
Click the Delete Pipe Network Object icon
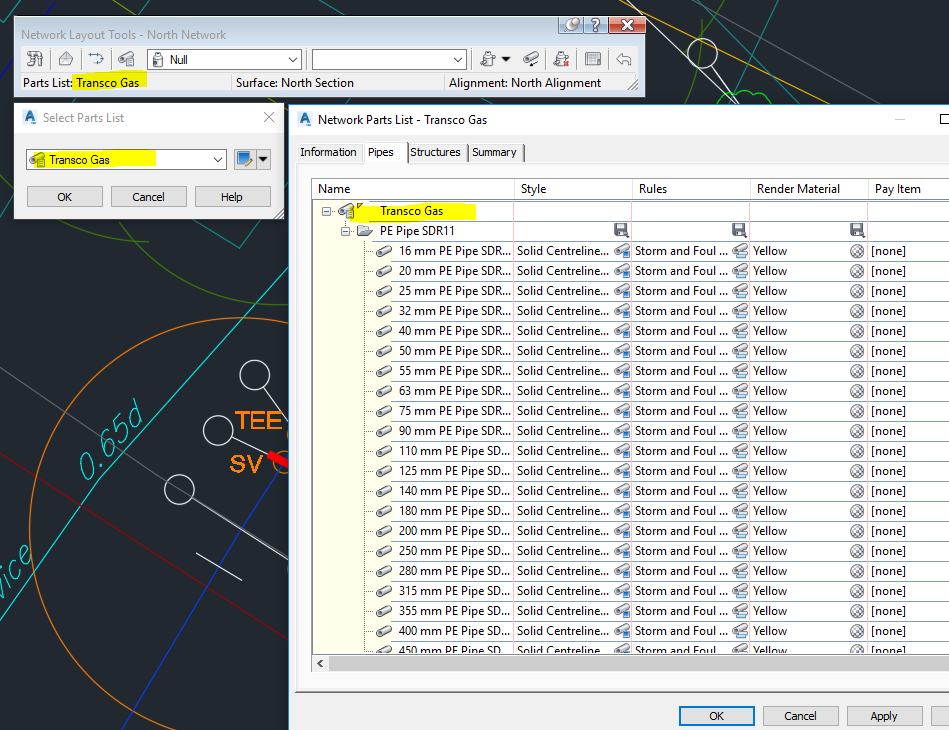pyautogui.click(x=561, y=59)
